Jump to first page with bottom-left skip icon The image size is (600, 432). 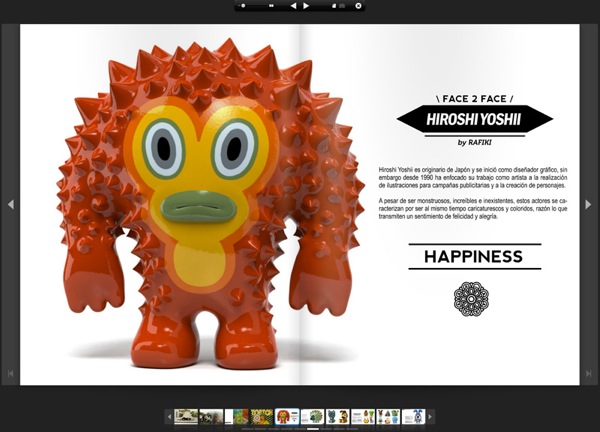tap(11, 373)
